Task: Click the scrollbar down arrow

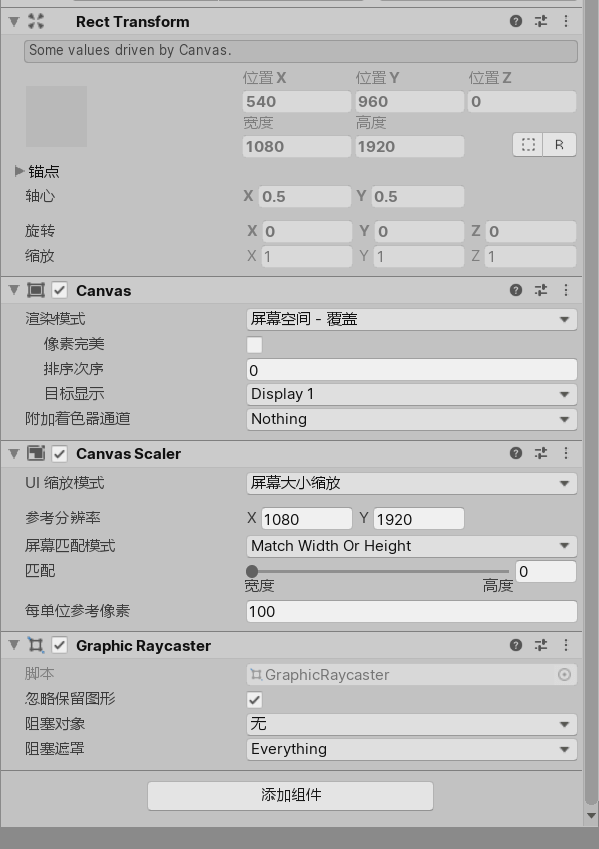Action: [590, 815]
